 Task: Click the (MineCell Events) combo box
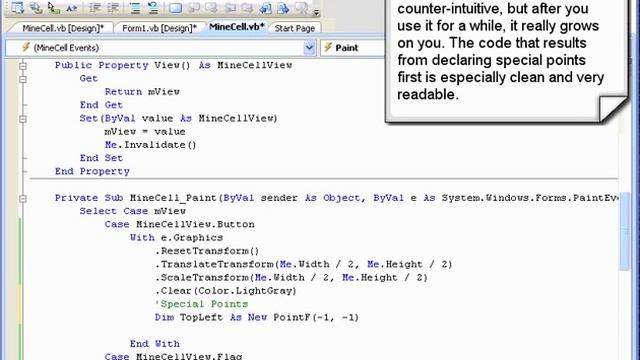pyautogui.click(x=161, y=48)
